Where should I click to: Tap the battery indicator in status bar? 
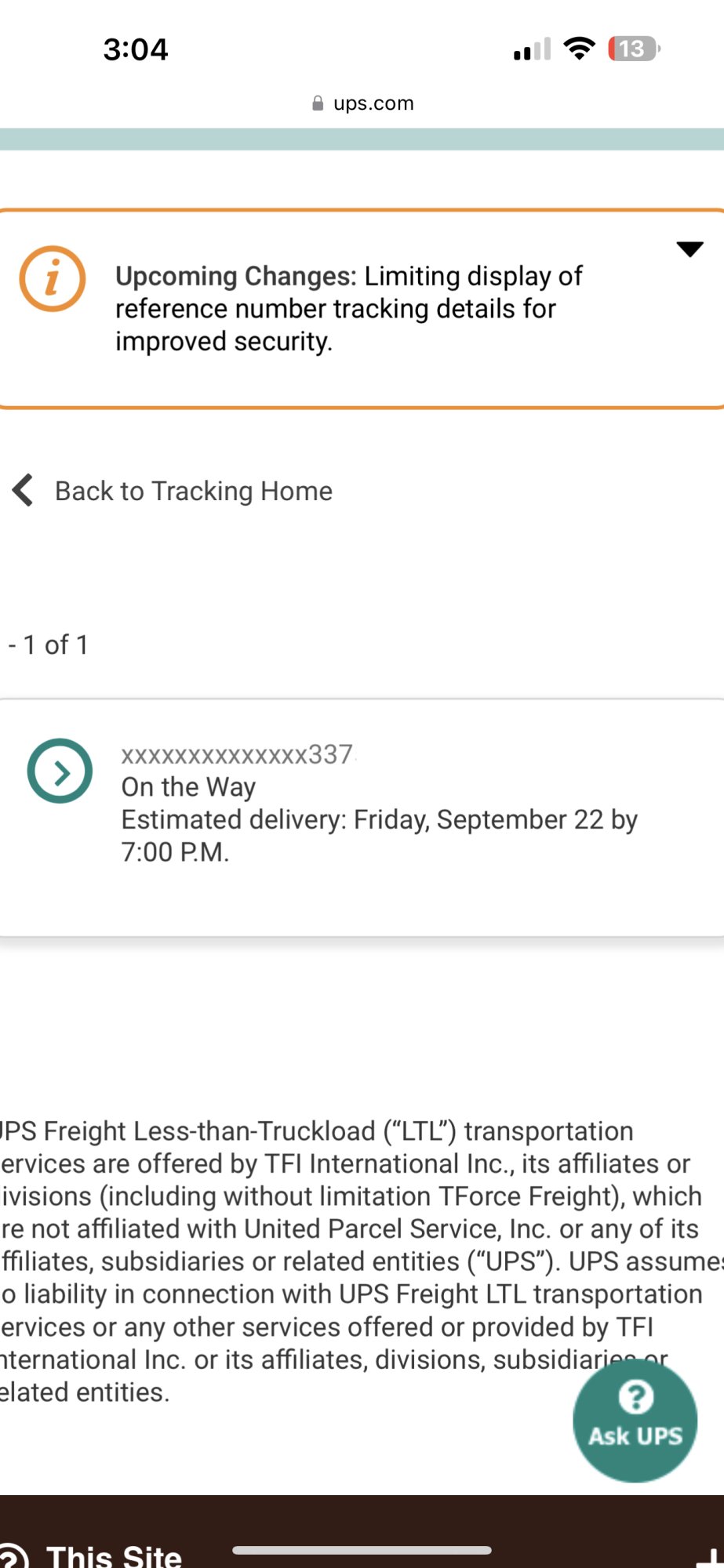click(x=634, y=49)
